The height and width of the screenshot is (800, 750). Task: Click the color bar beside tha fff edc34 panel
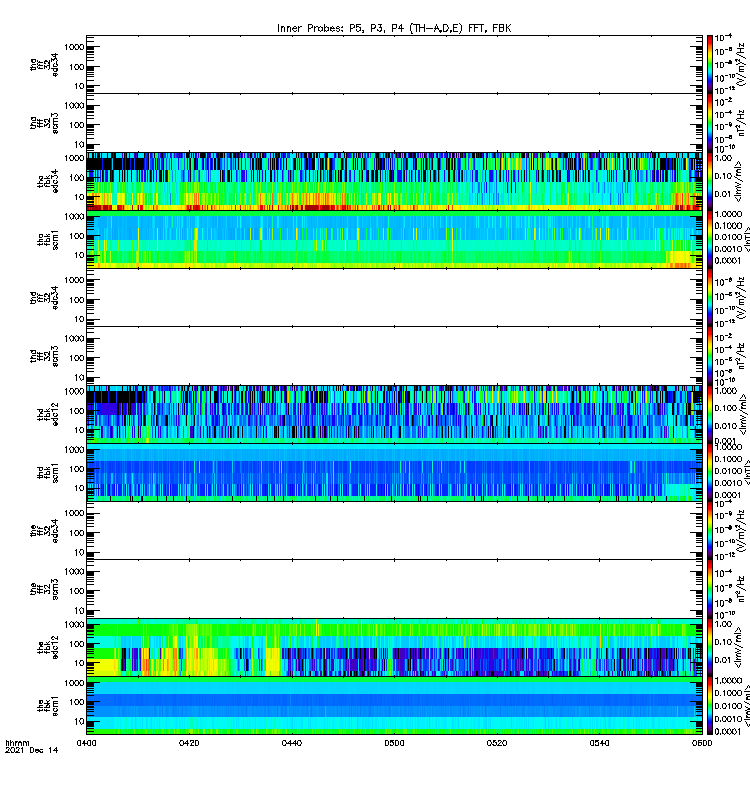[710, 64]
